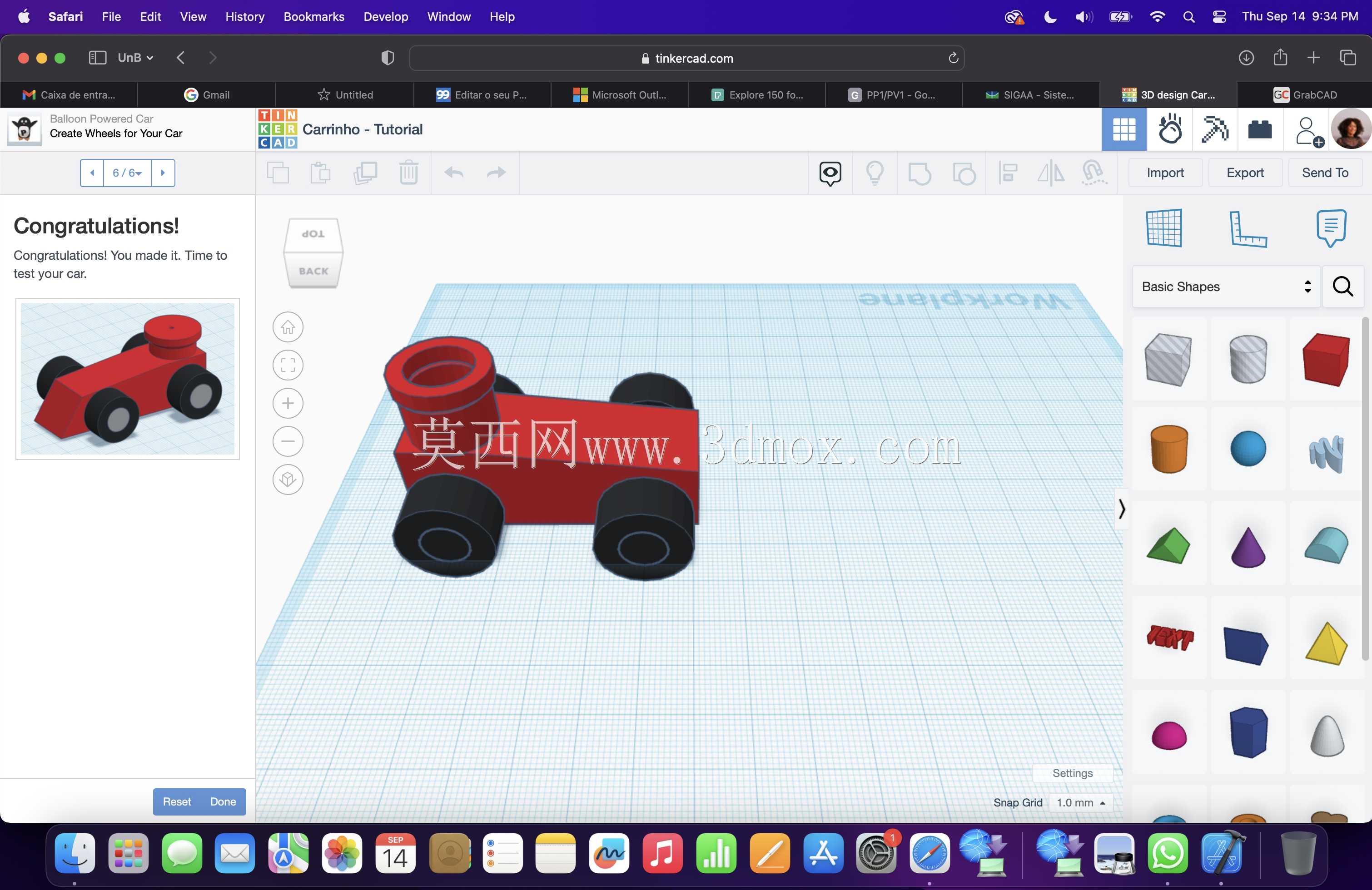The width and height of the screenshot is (1372, 890).
Task: Add a Workplane helper from panel
Action: [x=1164, y=228]
